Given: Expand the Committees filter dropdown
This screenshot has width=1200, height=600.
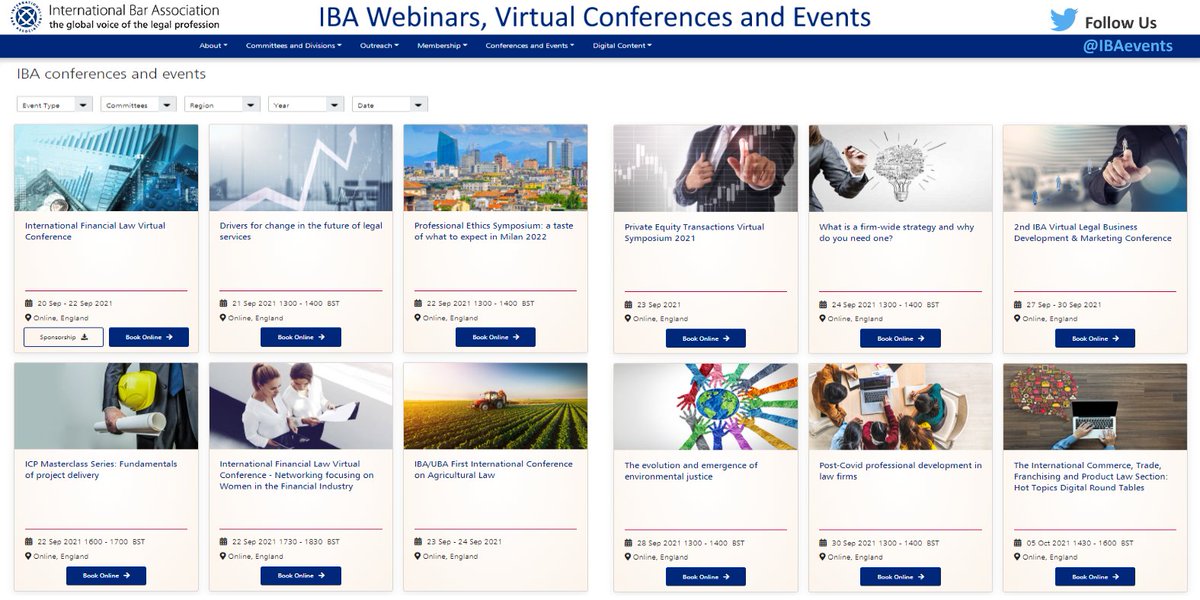Looking at the screenshot, I should [x=139, y=104].
